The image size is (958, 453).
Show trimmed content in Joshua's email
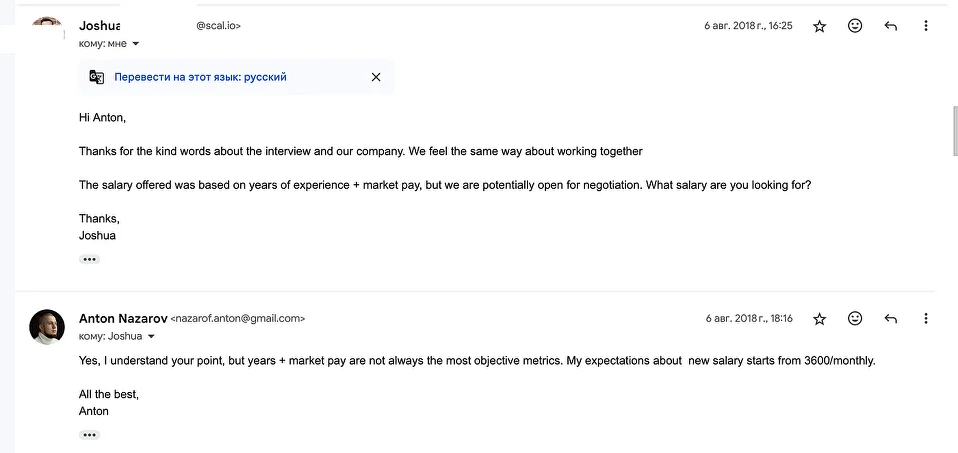89,259
